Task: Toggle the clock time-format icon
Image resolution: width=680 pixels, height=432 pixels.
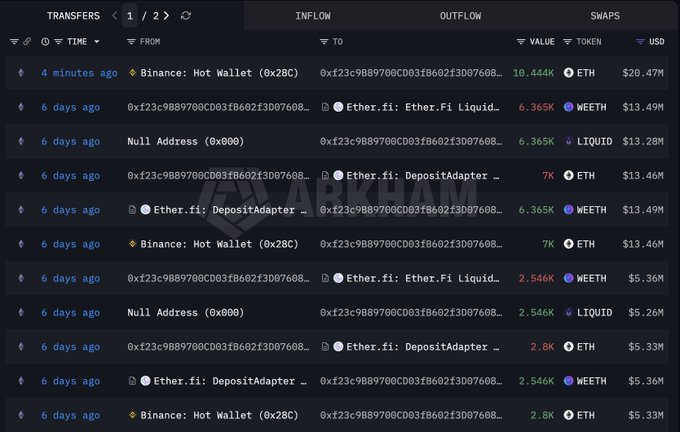Action: (x=45, y=42)
